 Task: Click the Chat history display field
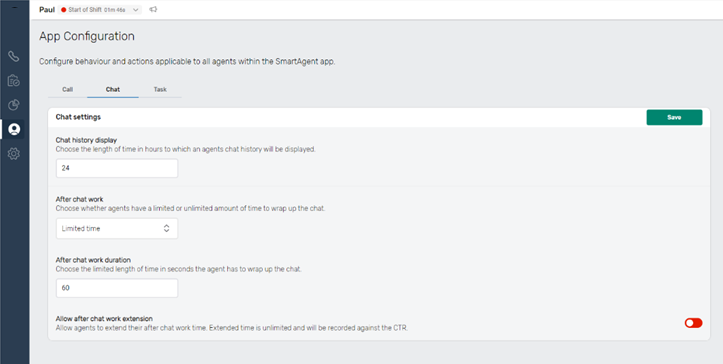coord(117,168)
